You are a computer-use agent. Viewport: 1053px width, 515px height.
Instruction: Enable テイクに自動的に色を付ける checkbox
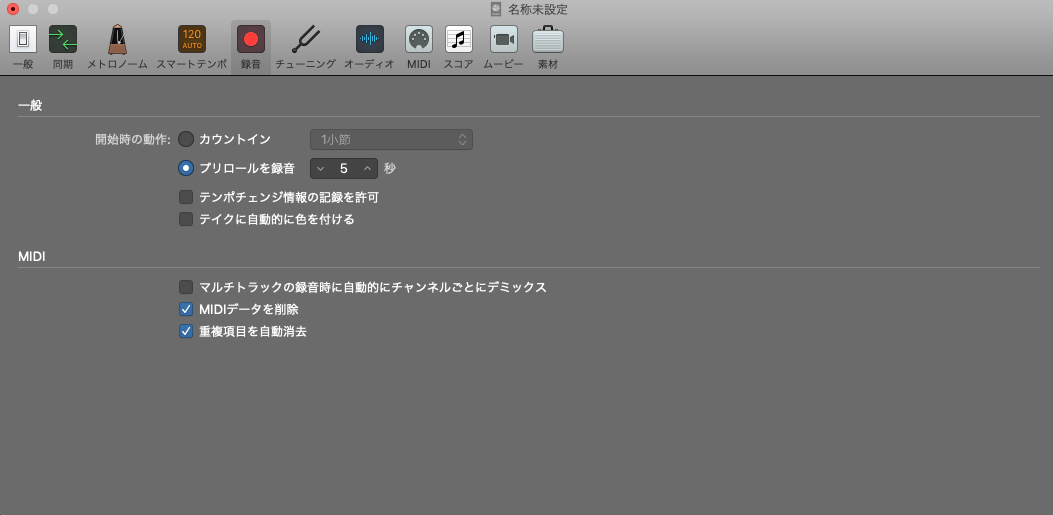[x=186, y=219]
